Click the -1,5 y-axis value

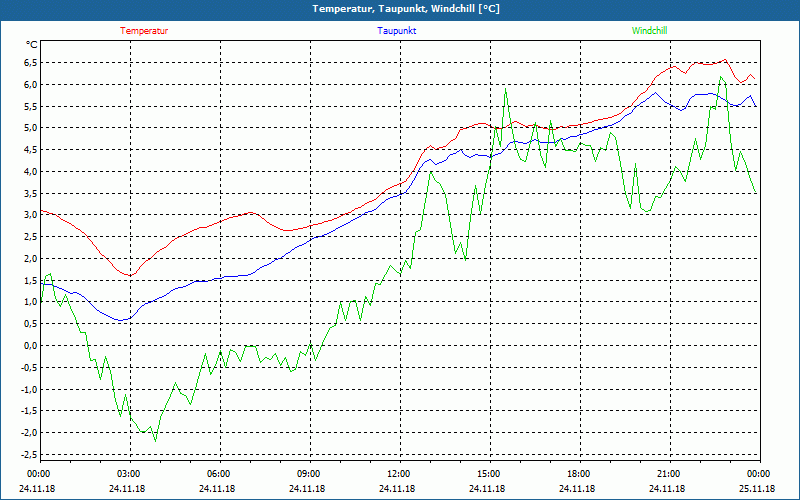(x=29, y=411)
